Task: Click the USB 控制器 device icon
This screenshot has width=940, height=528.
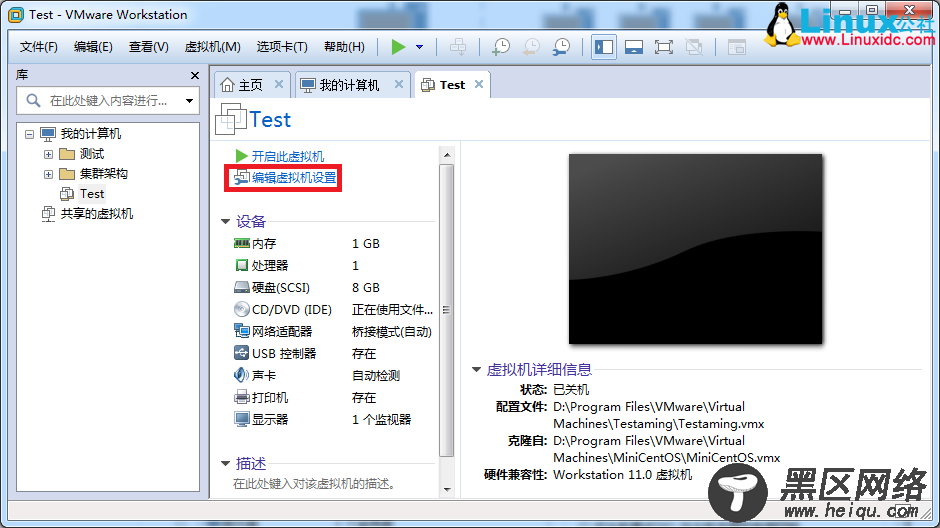Action: (x=242, y=353)
